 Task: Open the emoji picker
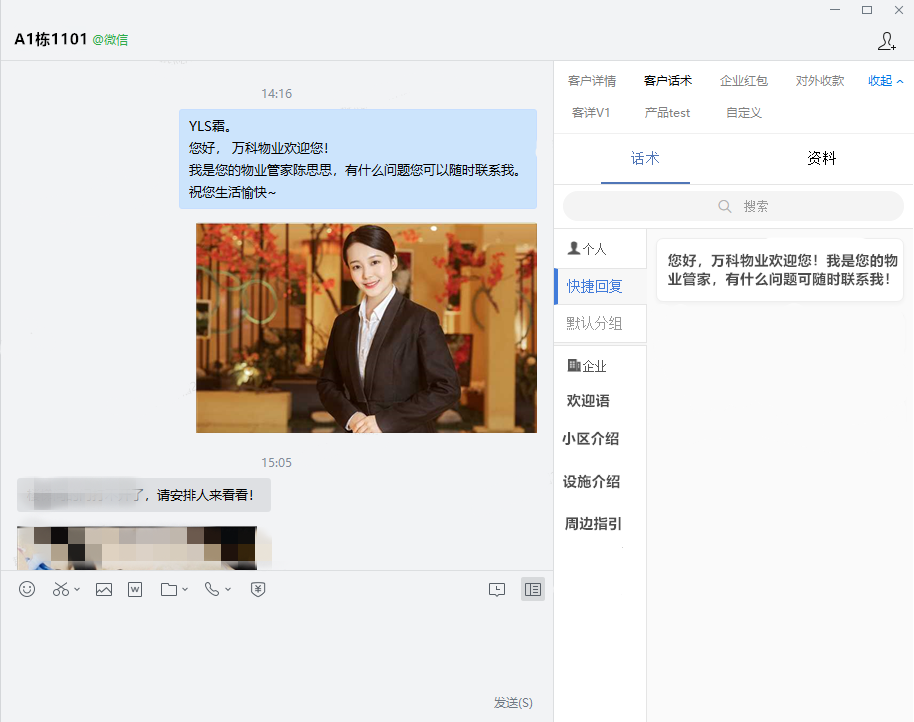coord(27,589)
